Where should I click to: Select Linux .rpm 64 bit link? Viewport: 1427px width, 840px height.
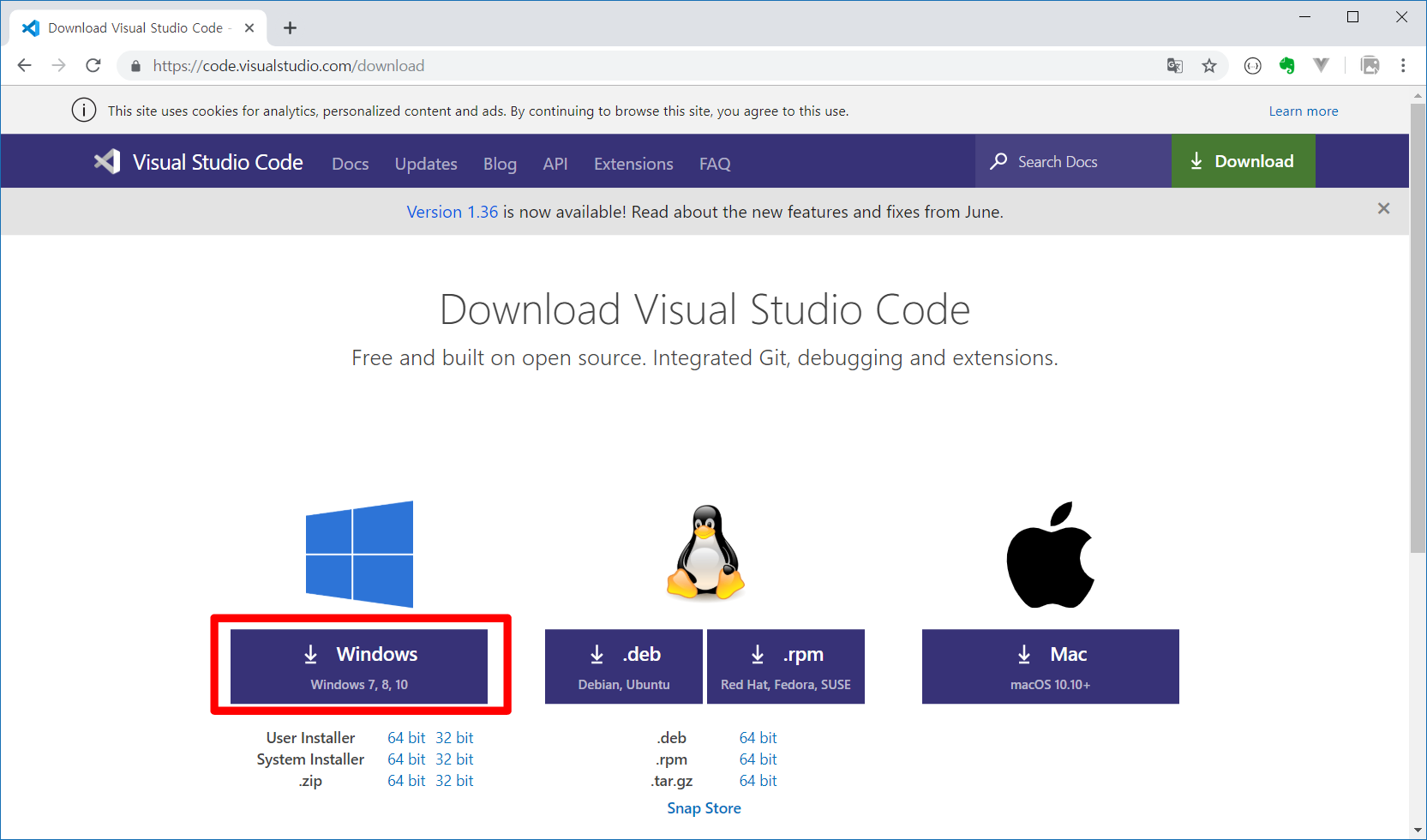pos(758,759)
